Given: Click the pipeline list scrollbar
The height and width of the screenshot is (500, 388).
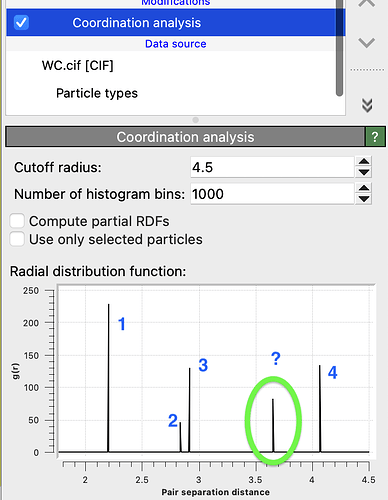Looking at the screenshot, I should (x=340, y=47).
